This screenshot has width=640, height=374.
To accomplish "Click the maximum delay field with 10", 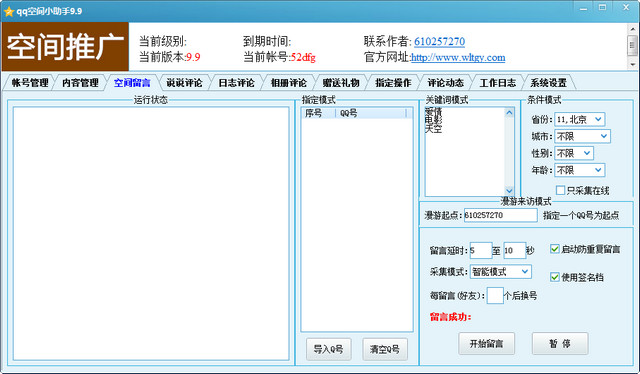I will (514, 250).
